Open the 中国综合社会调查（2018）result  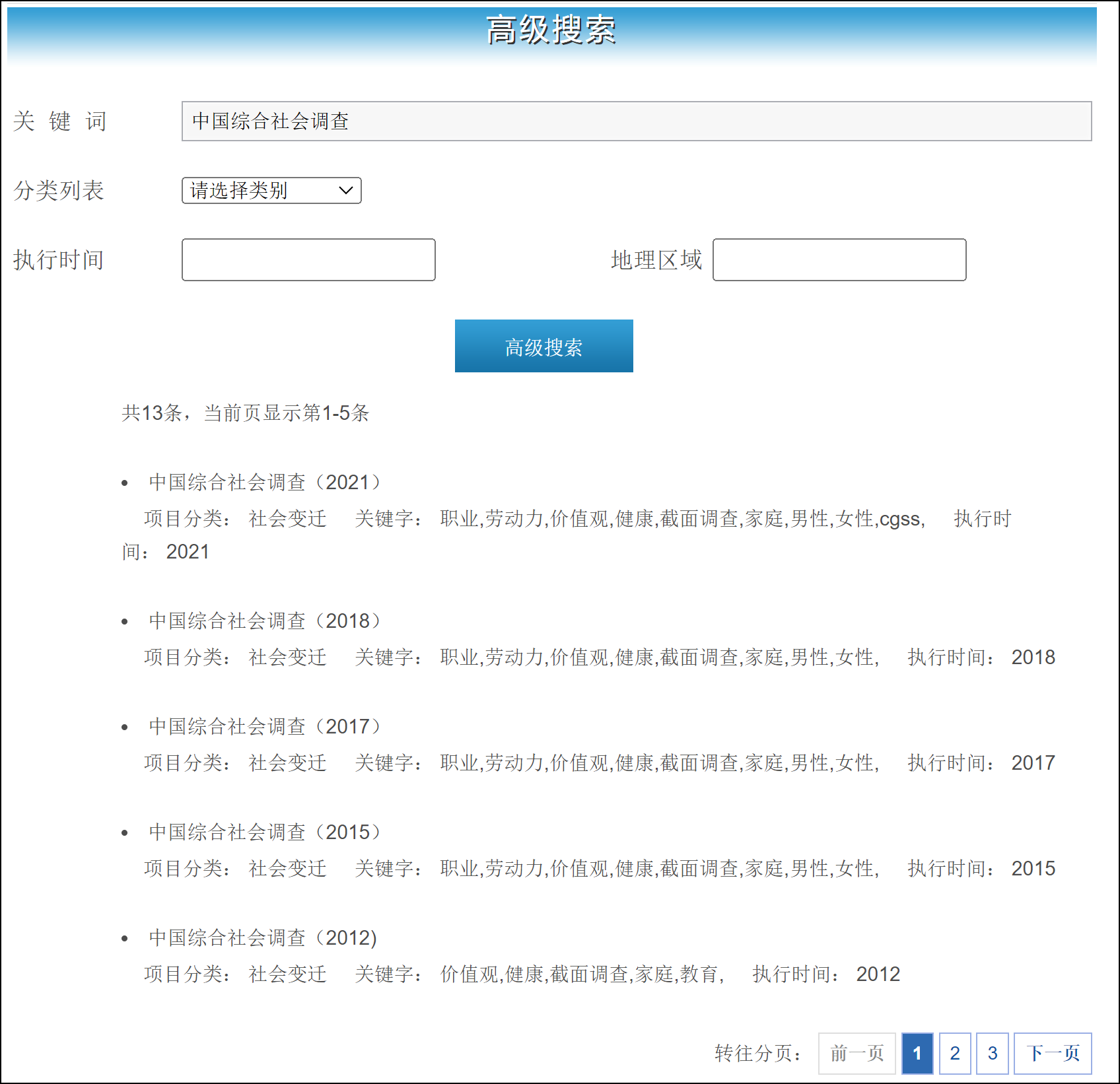coord(264,621)
